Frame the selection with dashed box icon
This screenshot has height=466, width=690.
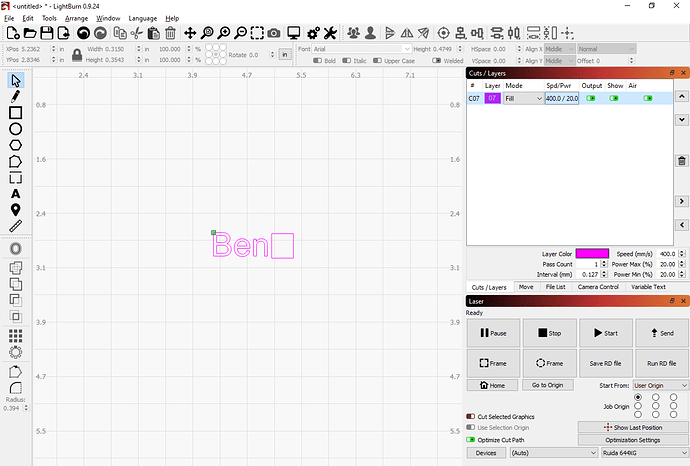tap(257, 33)
